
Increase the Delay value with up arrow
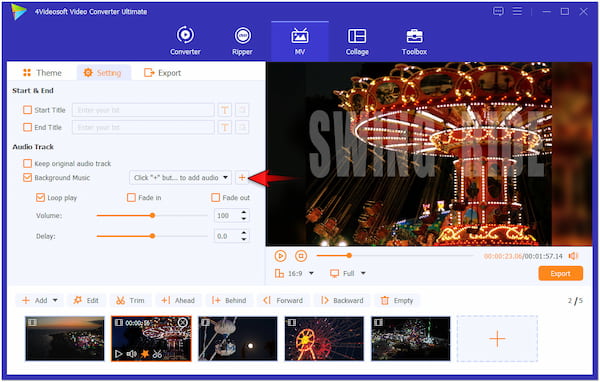click(x=244, y=232)
